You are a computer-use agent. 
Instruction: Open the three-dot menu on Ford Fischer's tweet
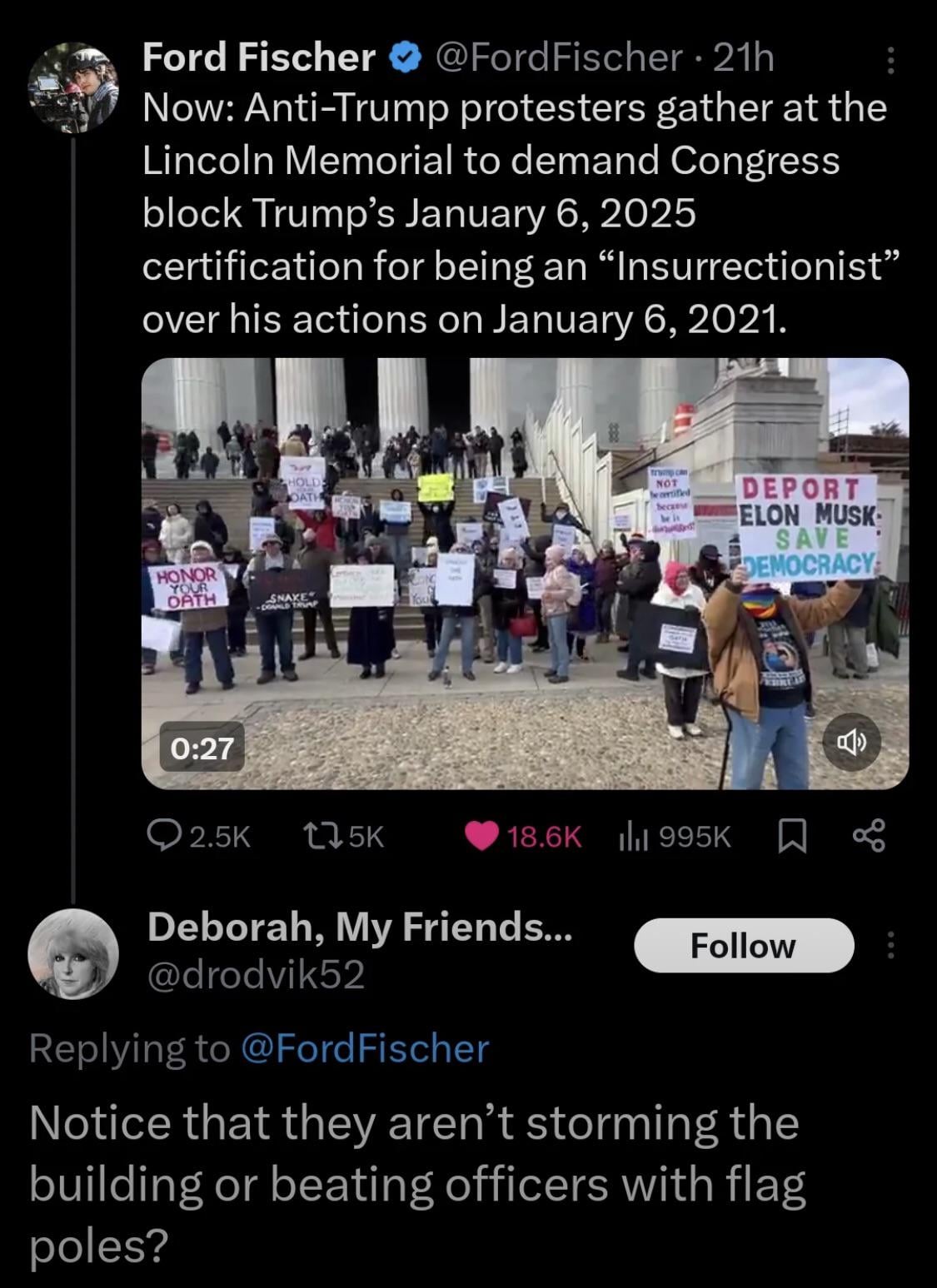(x=890, y=60)
